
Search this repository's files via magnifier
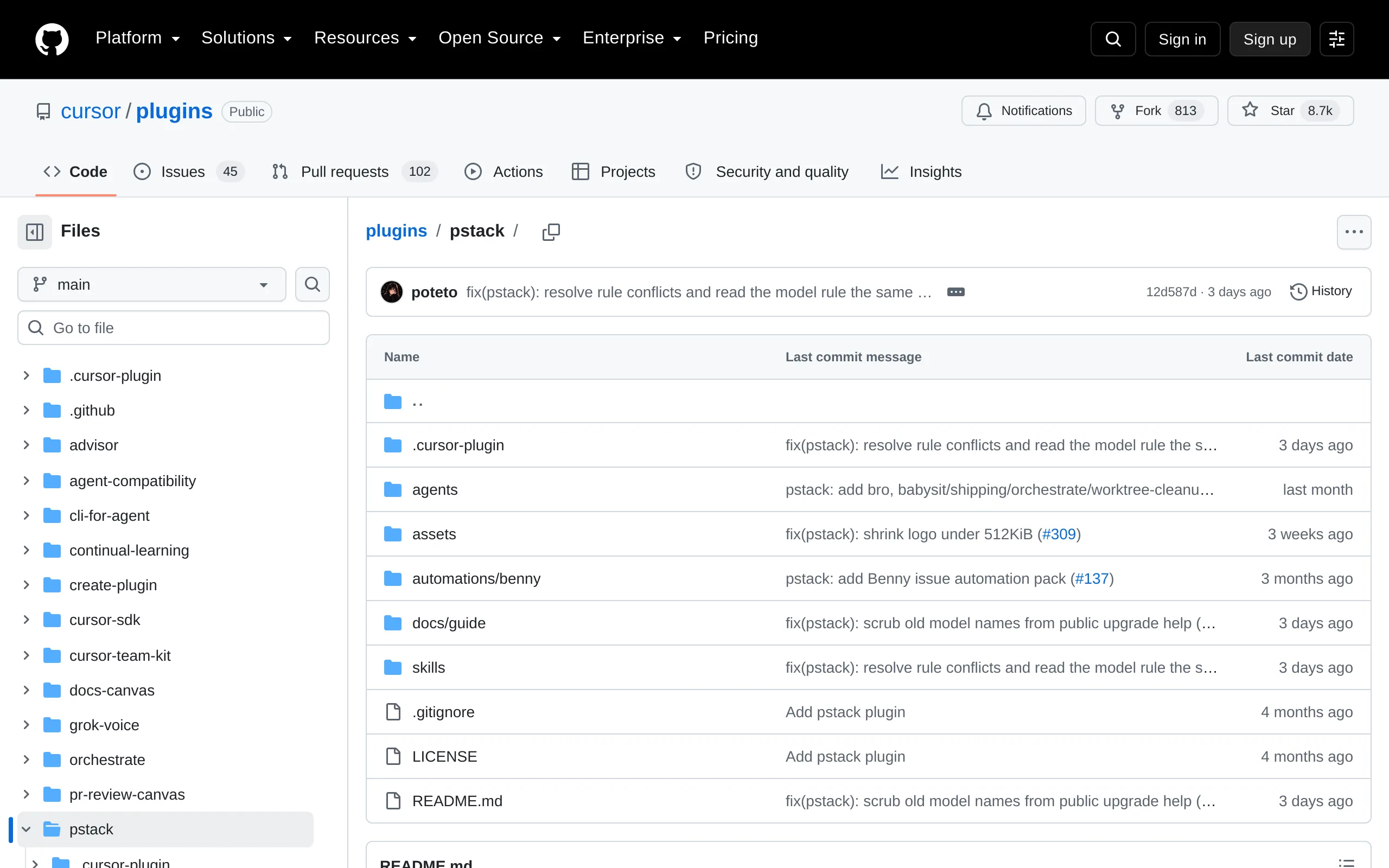pos(312,284)
